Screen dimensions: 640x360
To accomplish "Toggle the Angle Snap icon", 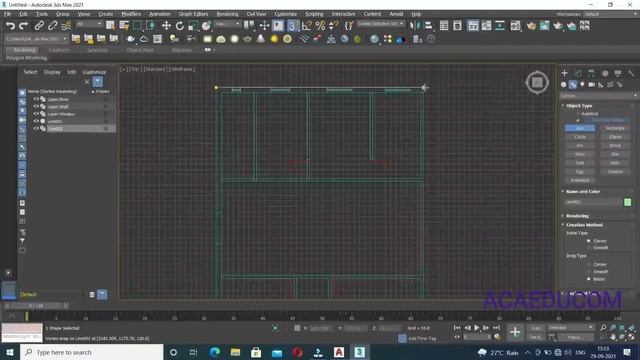I will click(x=307, y=26).
